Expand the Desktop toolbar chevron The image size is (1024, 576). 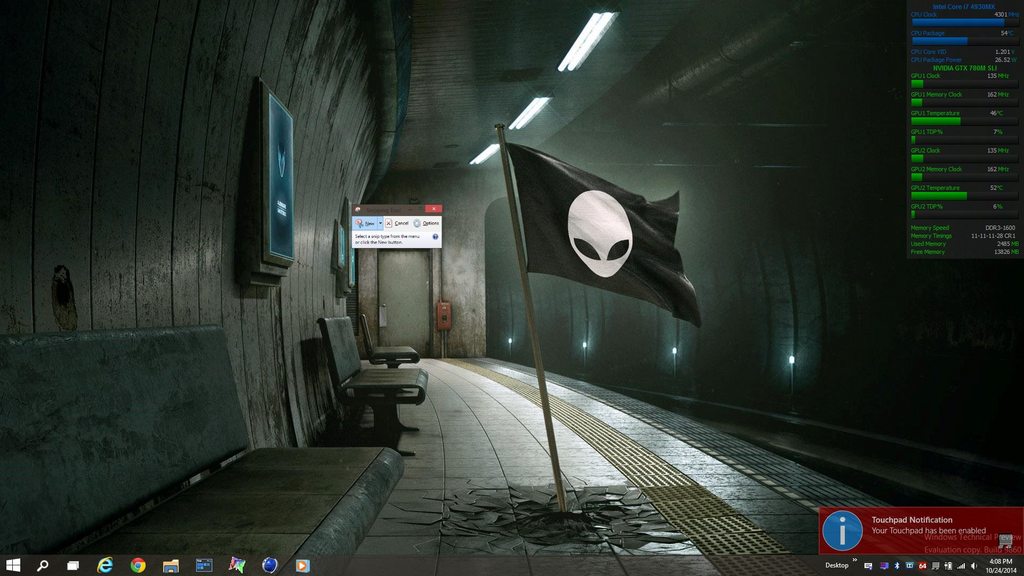[855, 560]
